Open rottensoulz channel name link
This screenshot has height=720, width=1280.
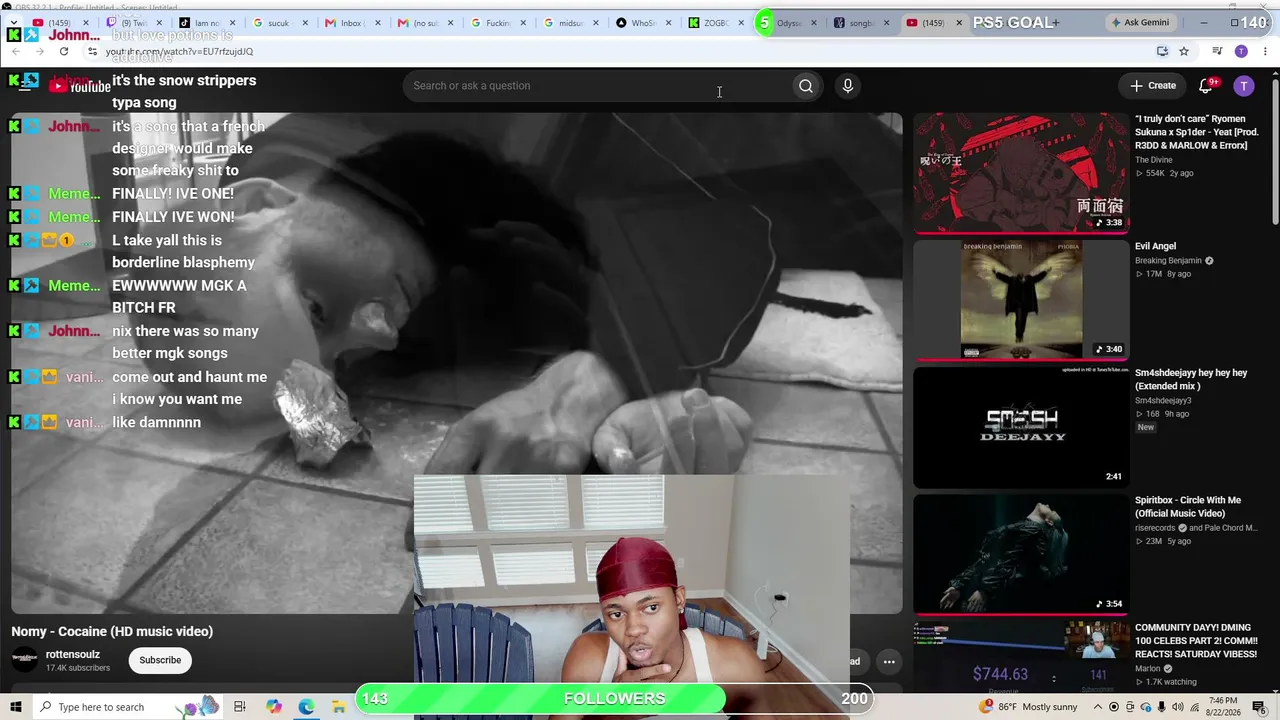73,654
